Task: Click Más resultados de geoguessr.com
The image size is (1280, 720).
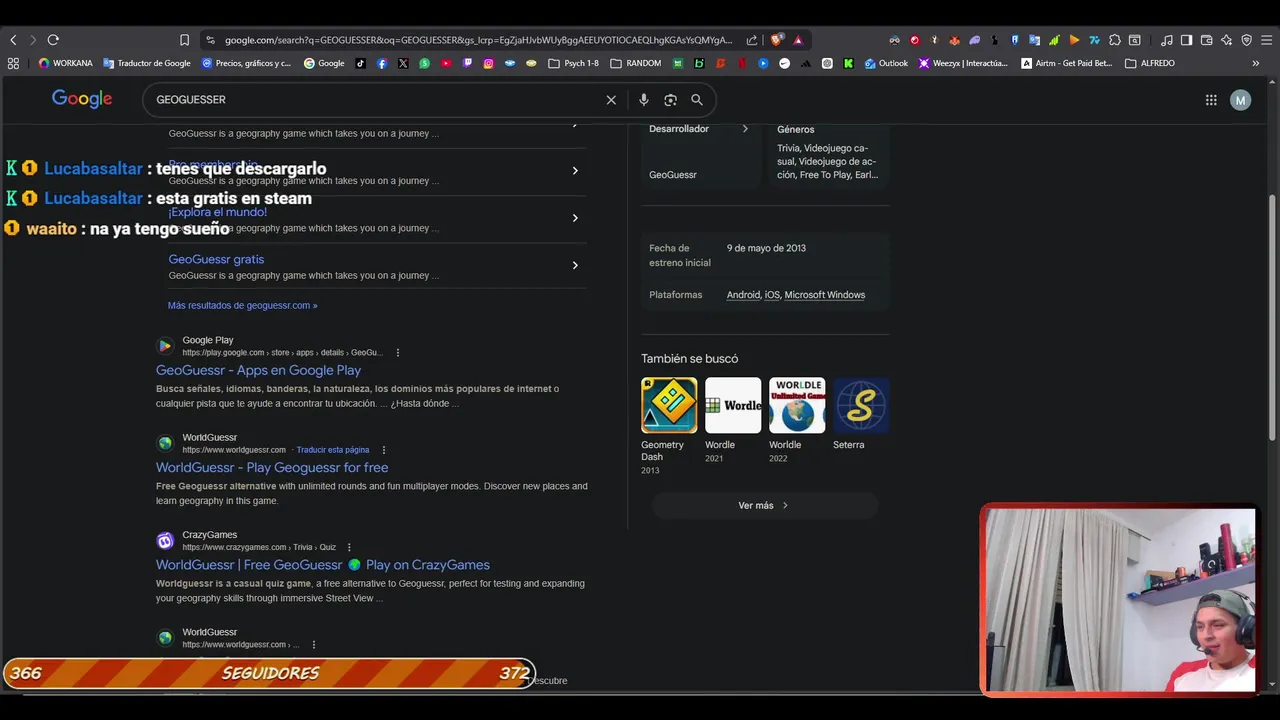Action: tap(242, 305)
